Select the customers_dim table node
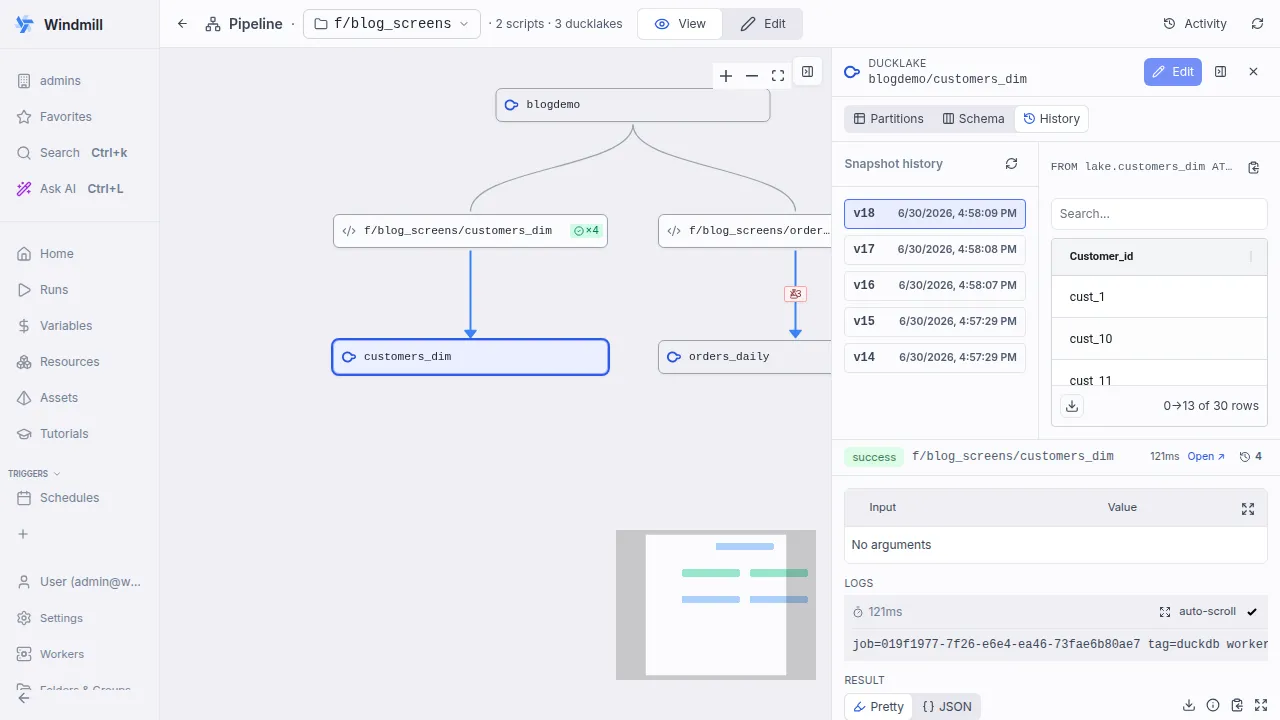Image resolution: width=1280 pixels, height=720 pixels. (470, 357)
